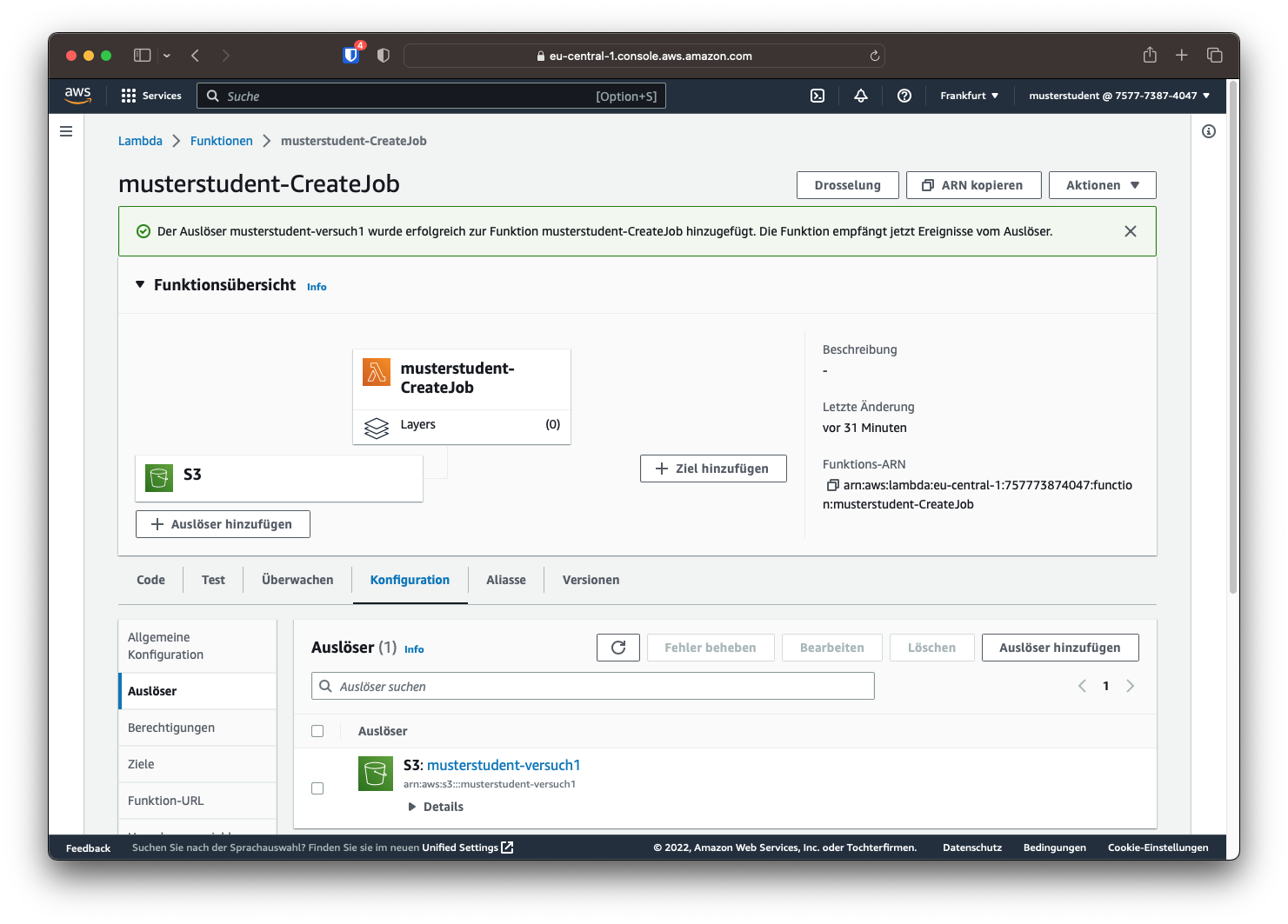Click the Feedback footer button

88,848
